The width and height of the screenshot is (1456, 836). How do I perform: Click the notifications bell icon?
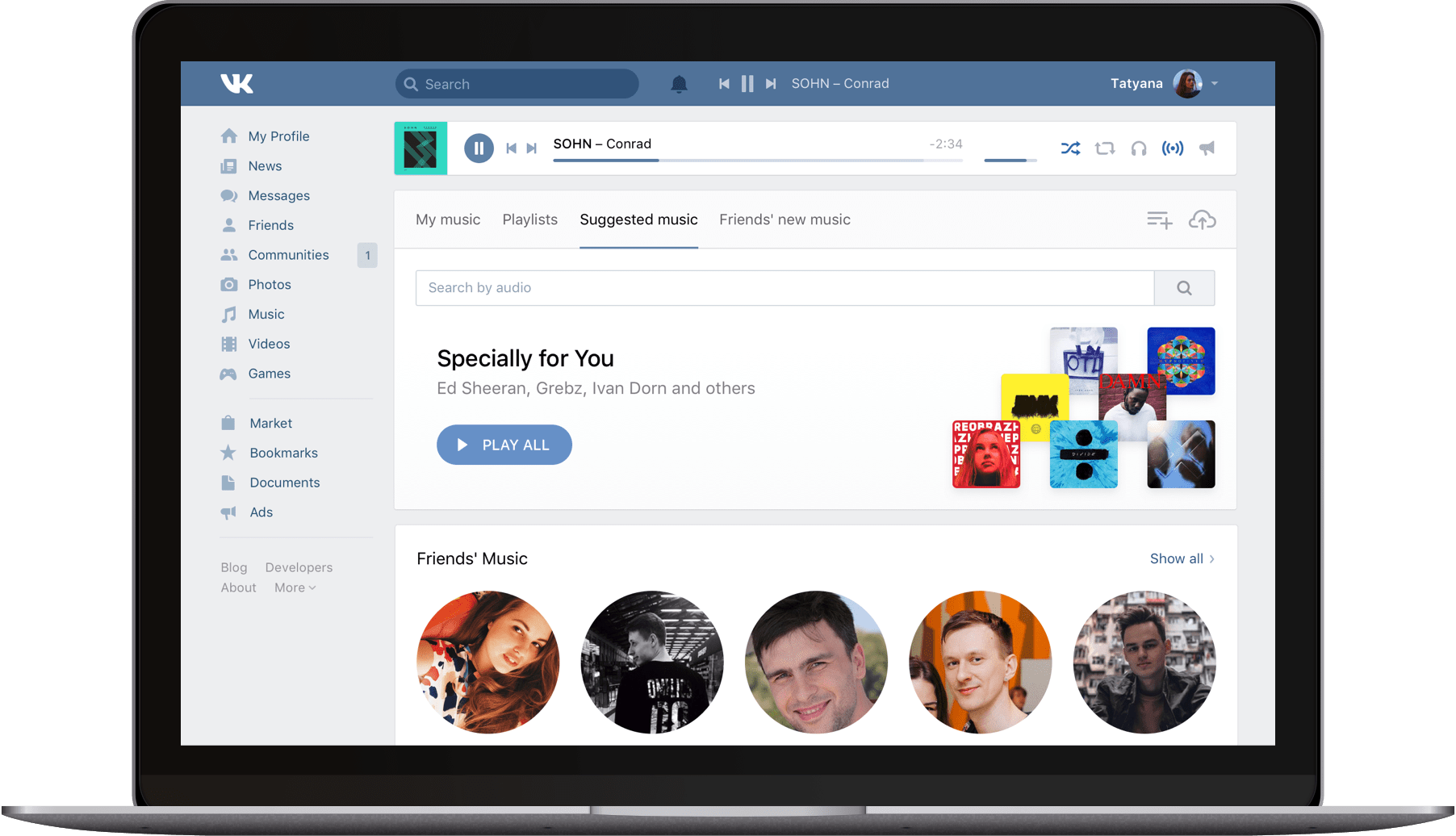pyautogui.click(x=679, y=84)
